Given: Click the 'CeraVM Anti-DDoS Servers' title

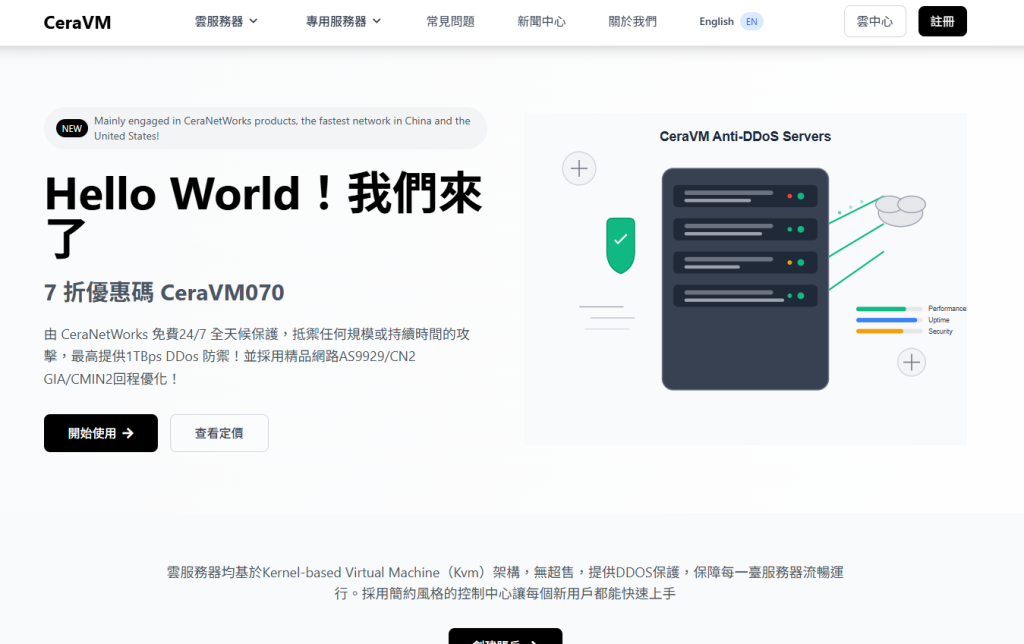Looking at the screenshot, I should pyautogui.click(x=745, y=137).
